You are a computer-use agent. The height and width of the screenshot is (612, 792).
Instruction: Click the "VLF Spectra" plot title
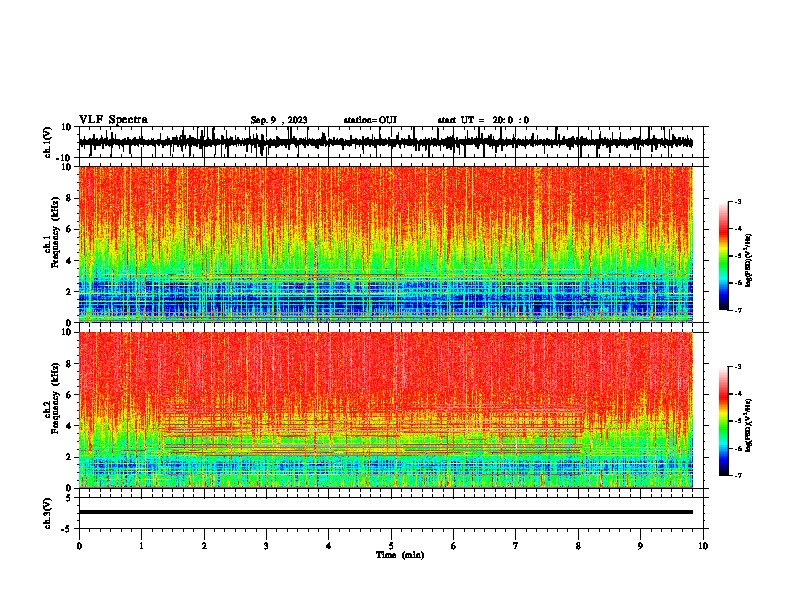113,120
